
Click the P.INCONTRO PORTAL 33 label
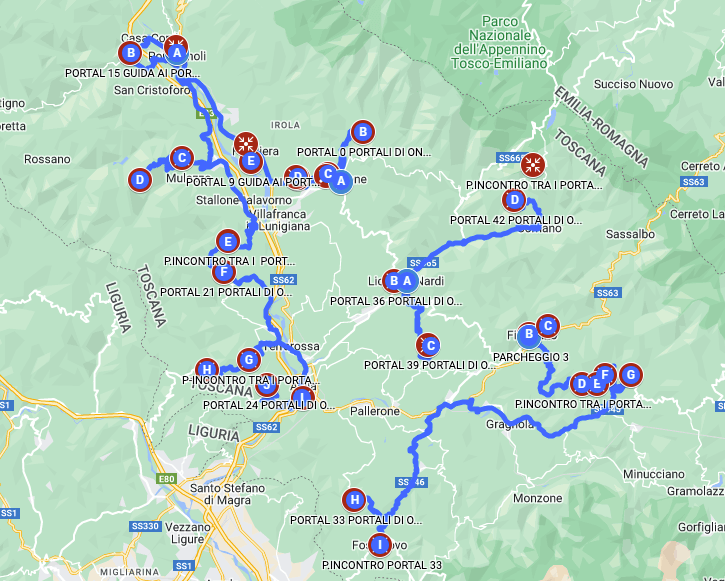382,565
